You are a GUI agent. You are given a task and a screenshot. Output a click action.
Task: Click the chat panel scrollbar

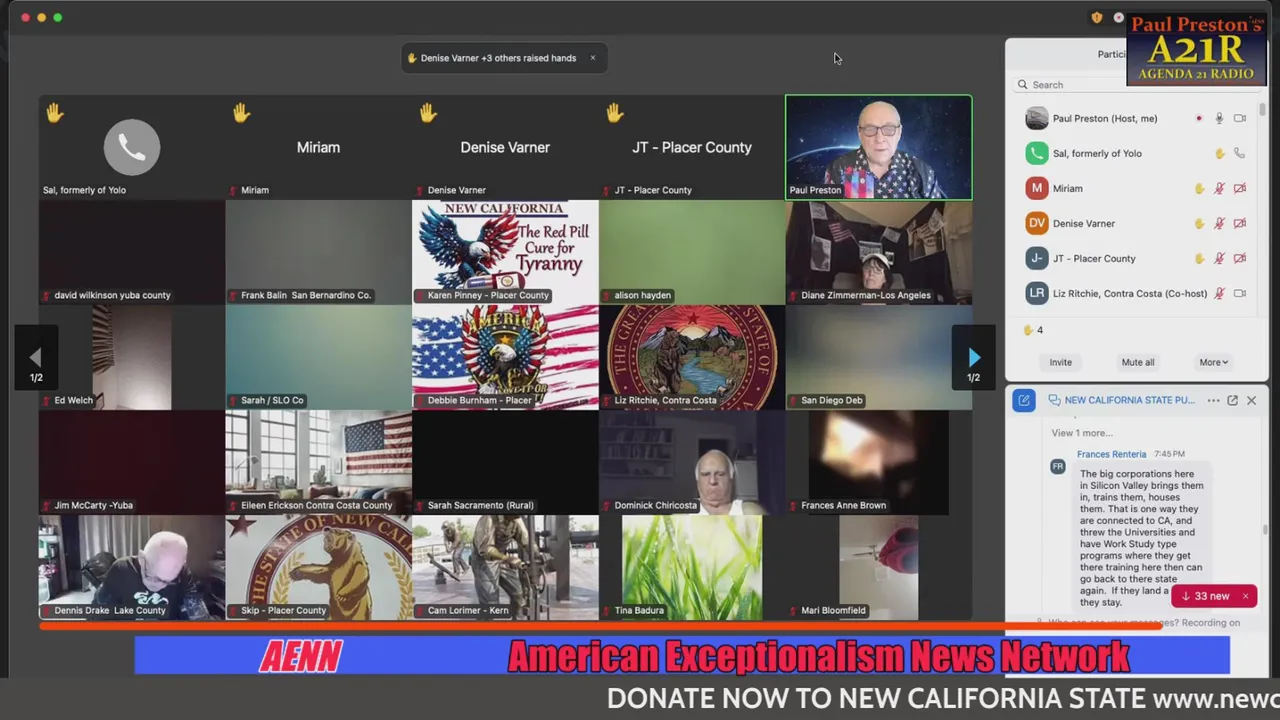(1264, 530)
